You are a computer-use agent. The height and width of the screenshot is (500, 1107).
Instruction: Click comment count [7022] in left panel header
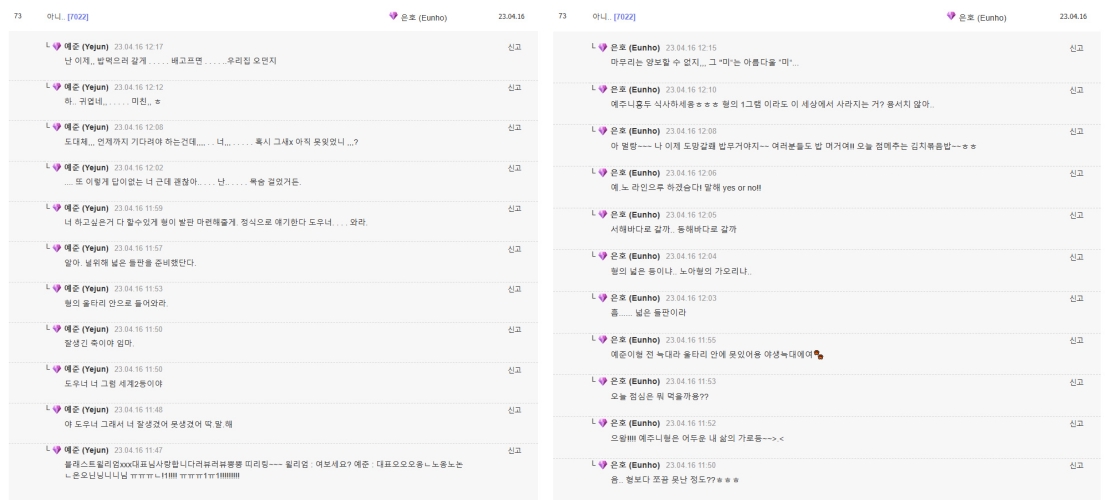[78, 16]
